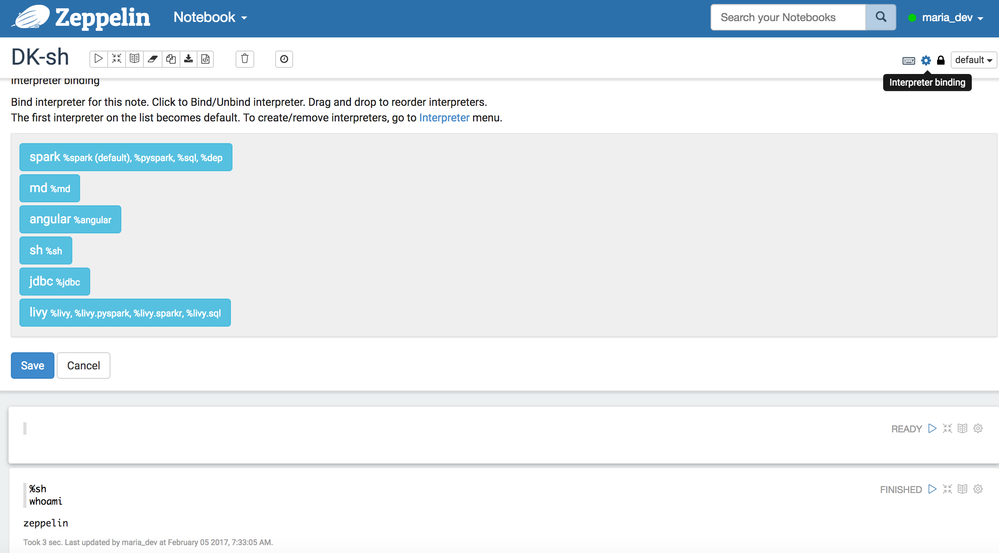Clear all paragraph output with eraser icon
This screenshot has width=999, height=553.
[x=152, y=59]
